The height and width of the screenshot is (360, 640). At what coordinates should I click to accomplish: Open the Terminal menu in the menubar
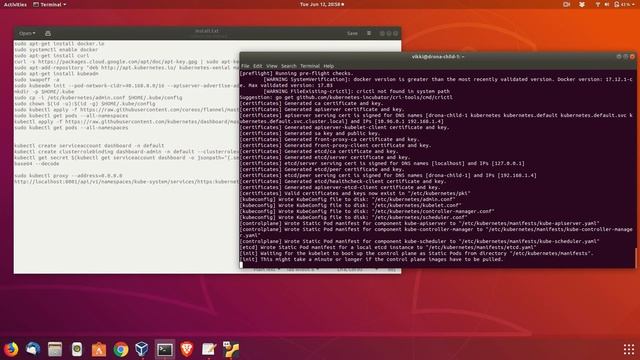(310, 66)
